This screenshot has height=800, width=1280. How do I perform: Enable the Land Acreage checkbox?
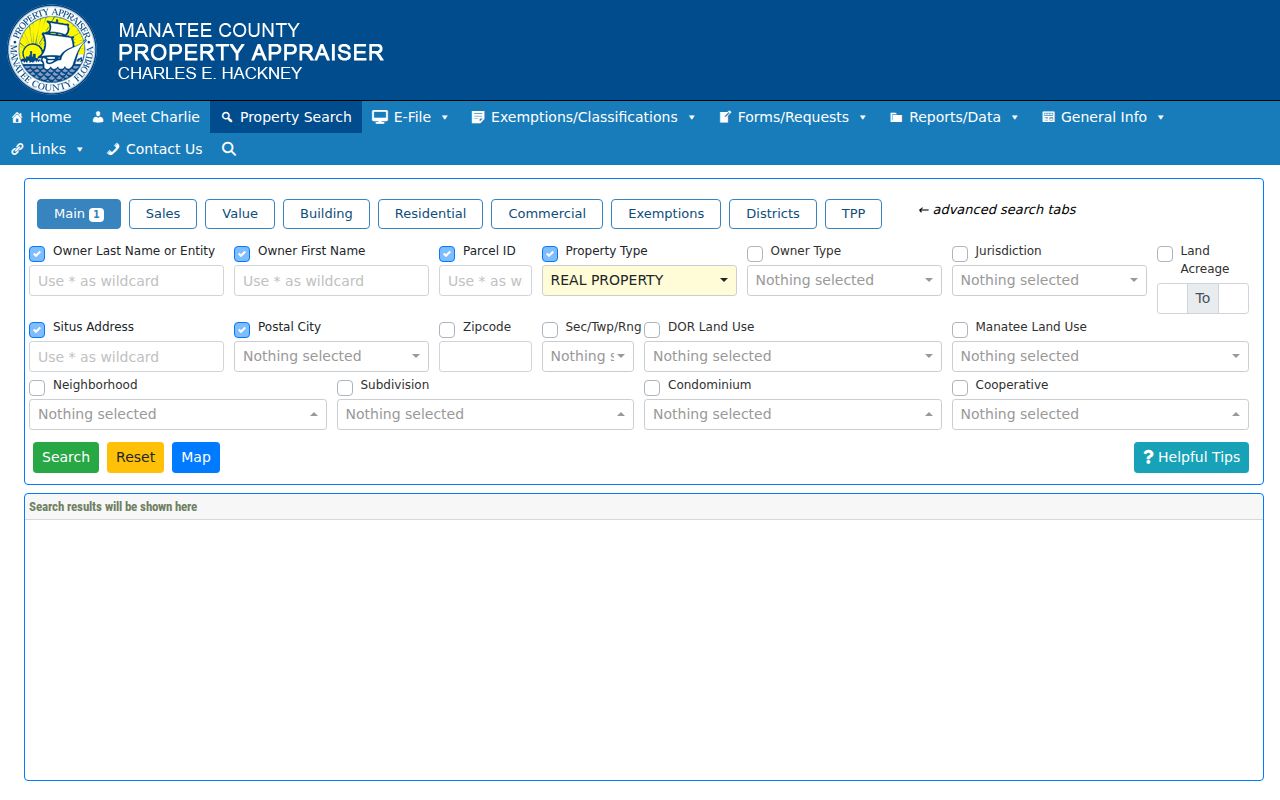1165,254
